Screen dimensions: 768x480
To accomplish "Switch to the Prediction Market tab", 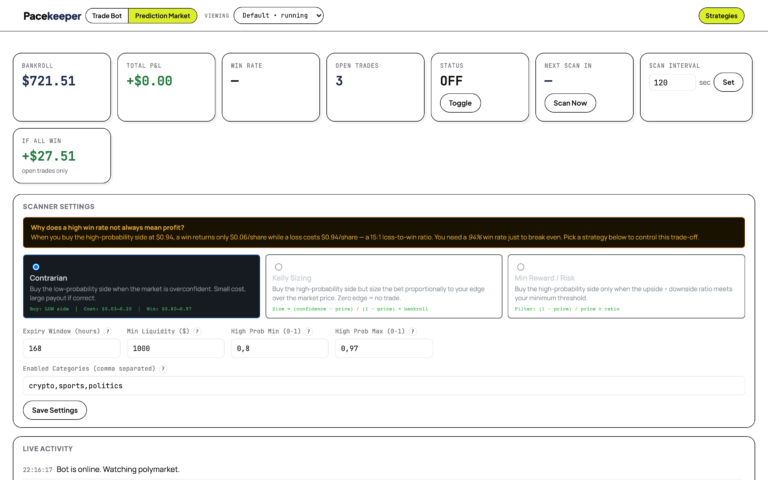I will point(163,16).
